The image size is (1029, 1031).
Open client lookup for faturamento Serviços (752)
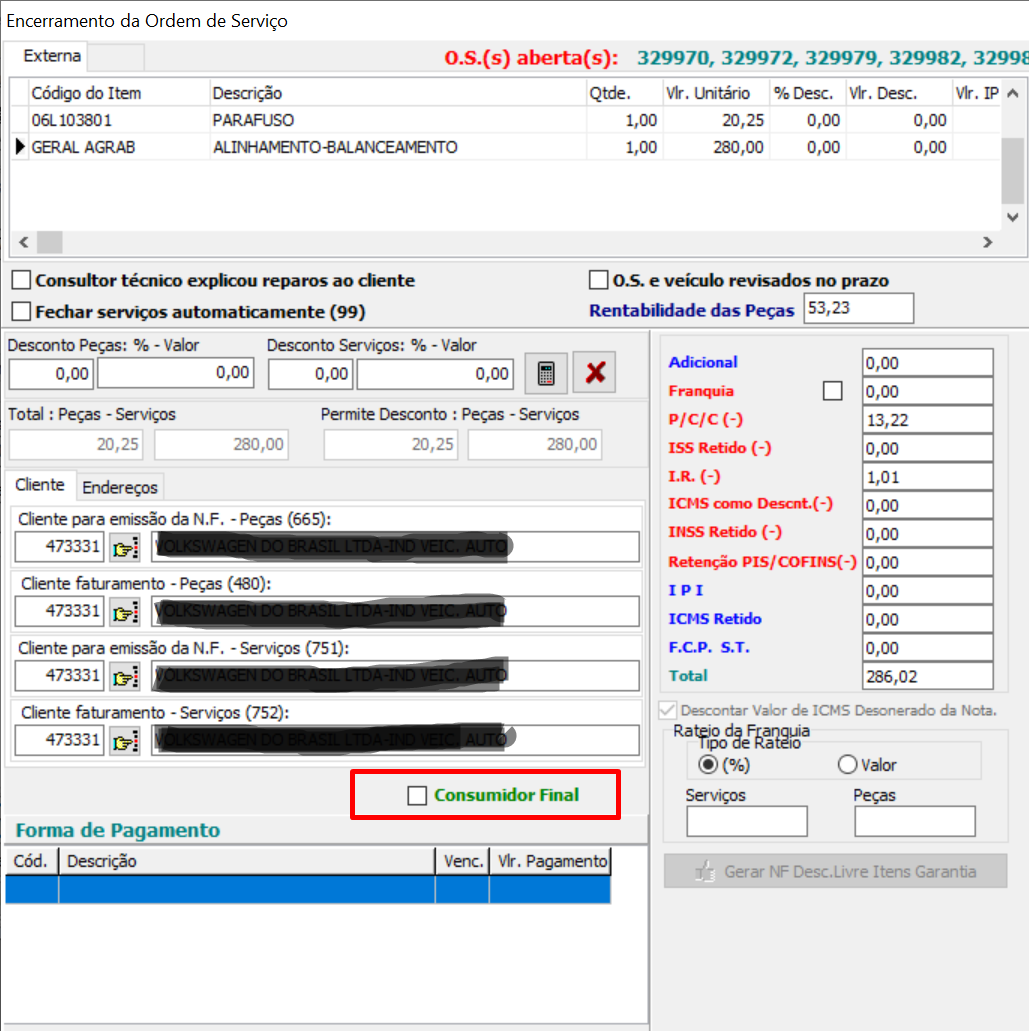(x=125, y=740)
